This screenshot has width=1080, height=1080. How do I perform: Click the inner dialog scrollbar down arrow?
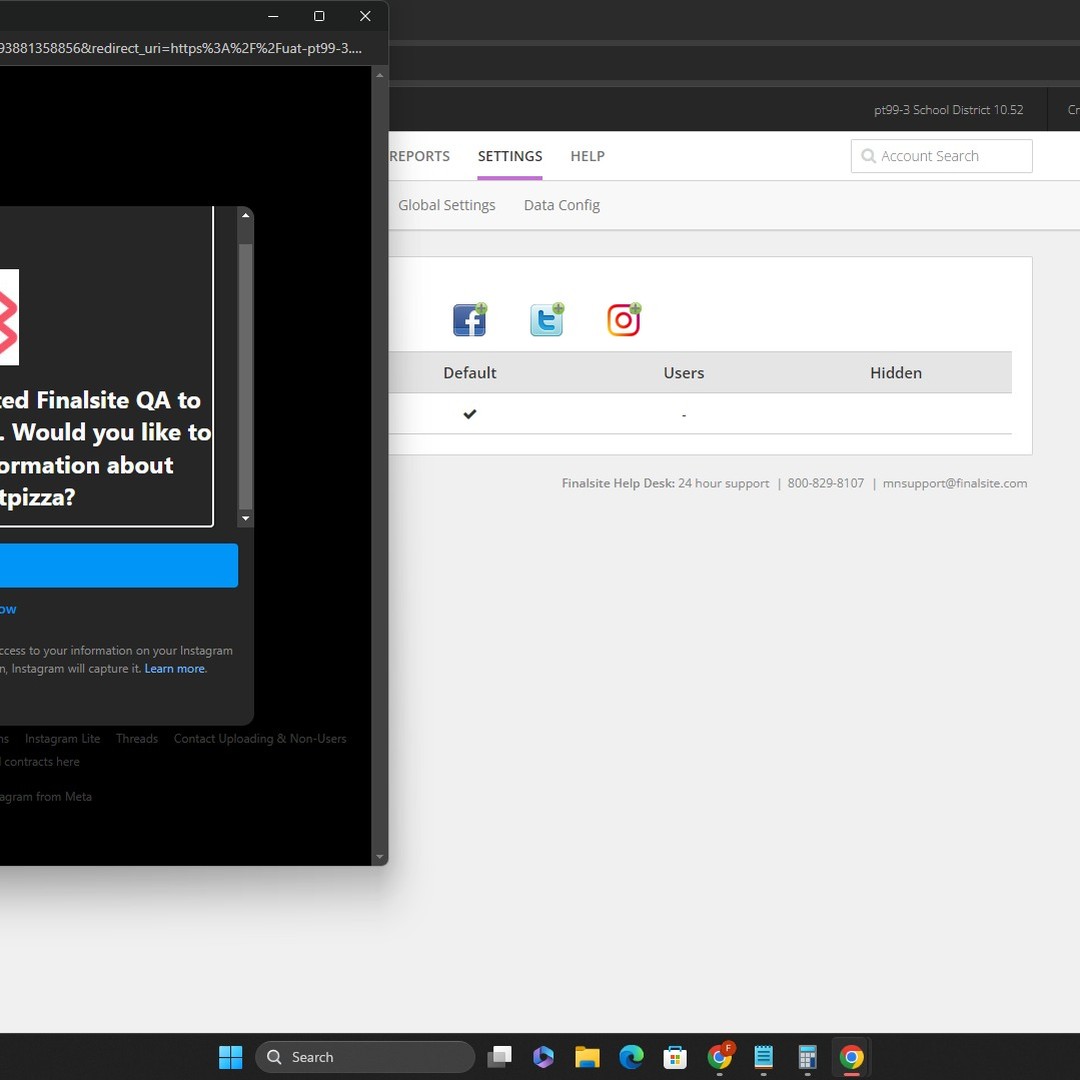click(245, 518)
